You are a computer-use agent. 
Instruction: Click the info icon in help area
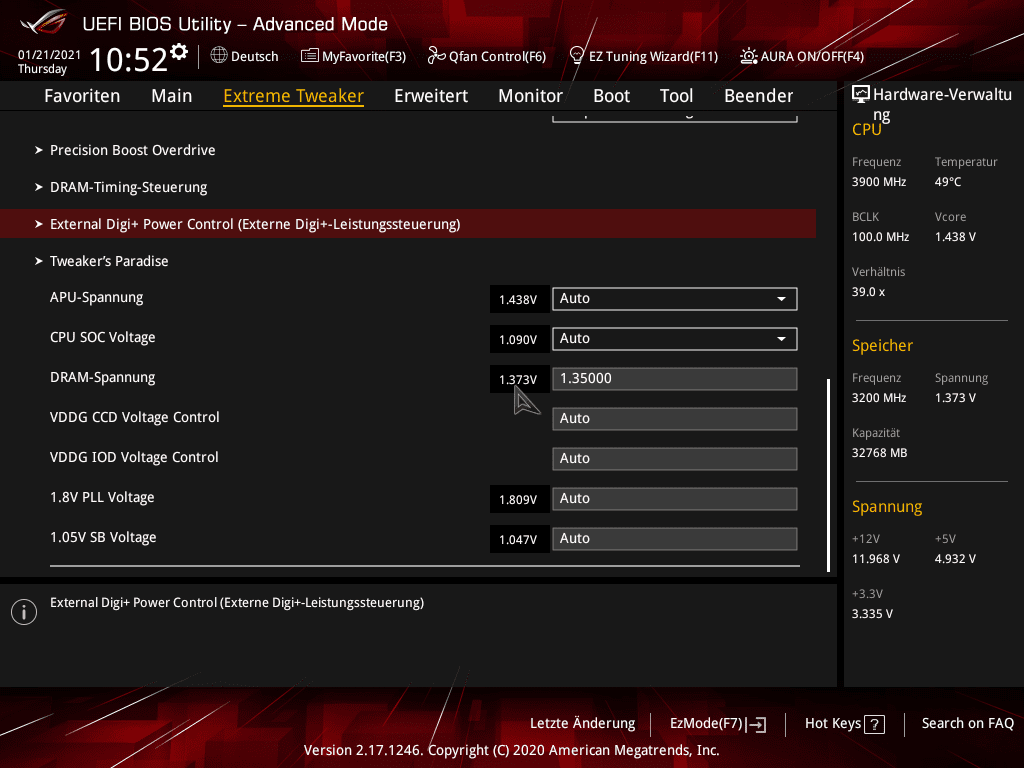24,612
